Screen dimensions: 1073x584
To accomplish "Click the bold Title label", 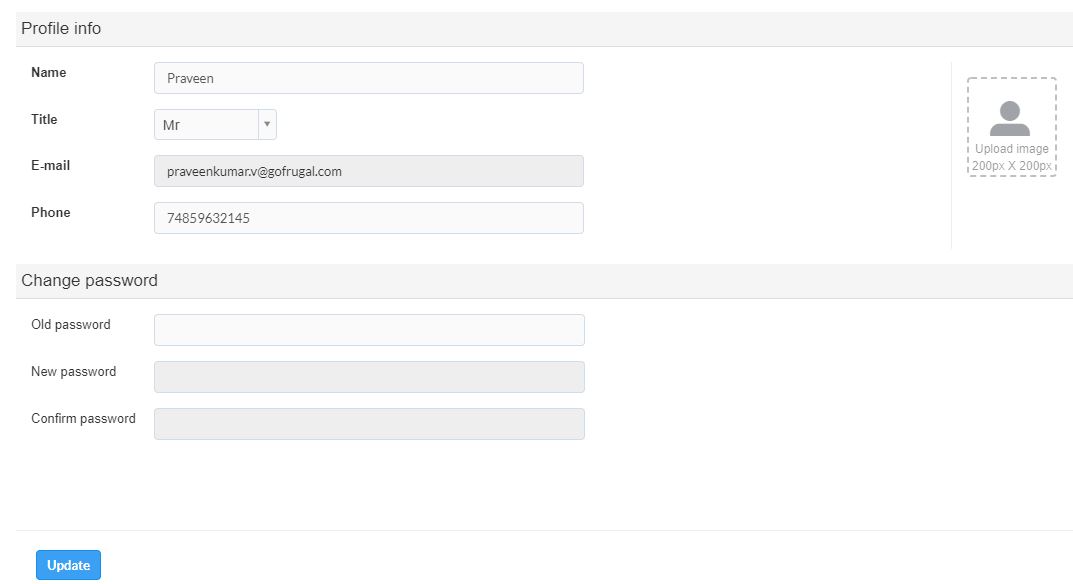I will point(44,119).
